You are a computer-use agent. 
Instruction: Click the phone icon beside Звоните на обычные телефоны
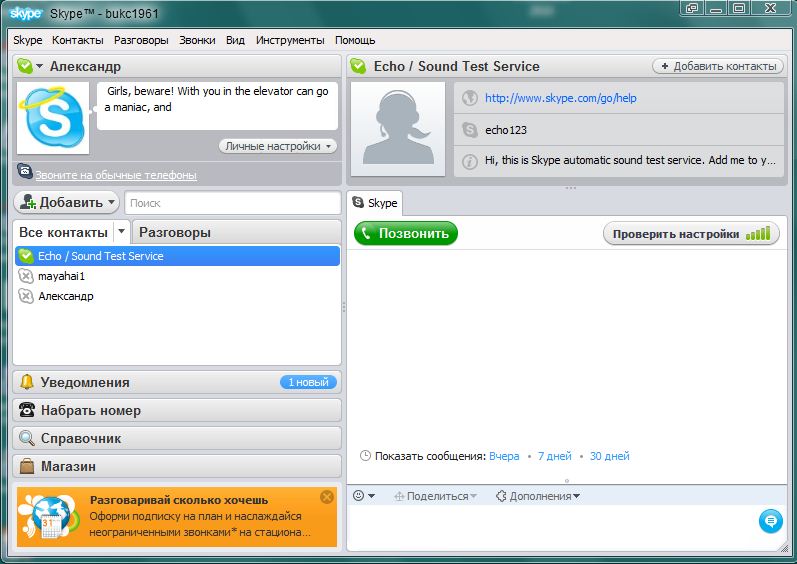tap(24, 171)
